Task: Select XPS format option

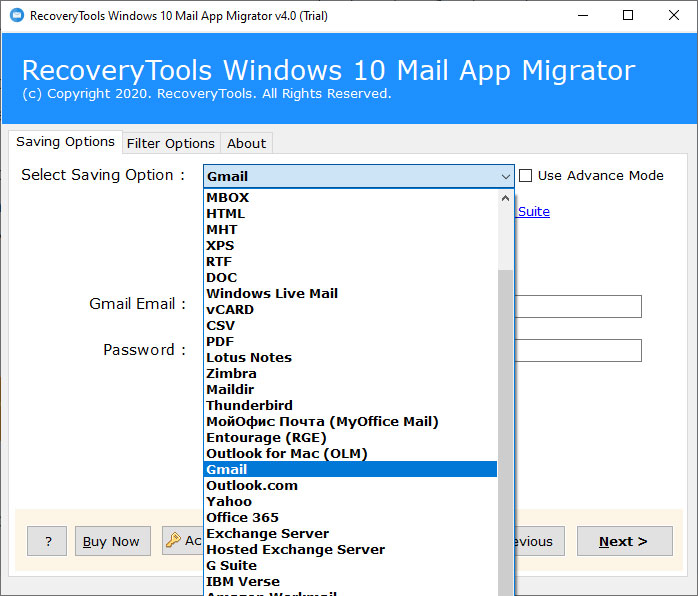Action: coord(351,246)
